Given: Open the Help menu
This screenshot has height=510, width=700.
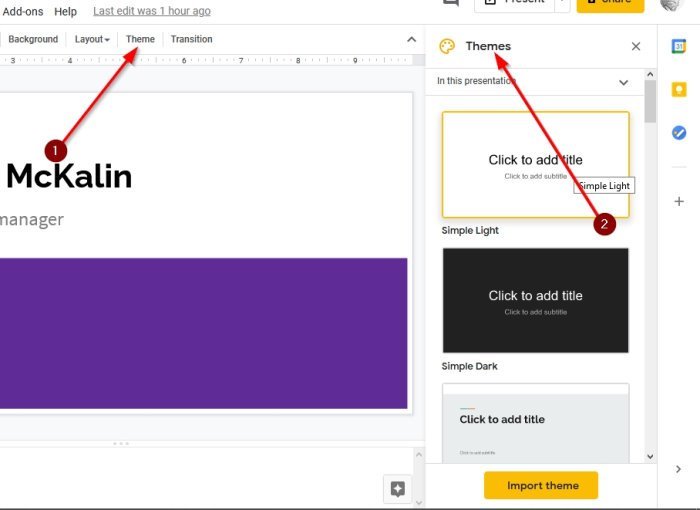Looking at the screenshot, I should point(65,11).
